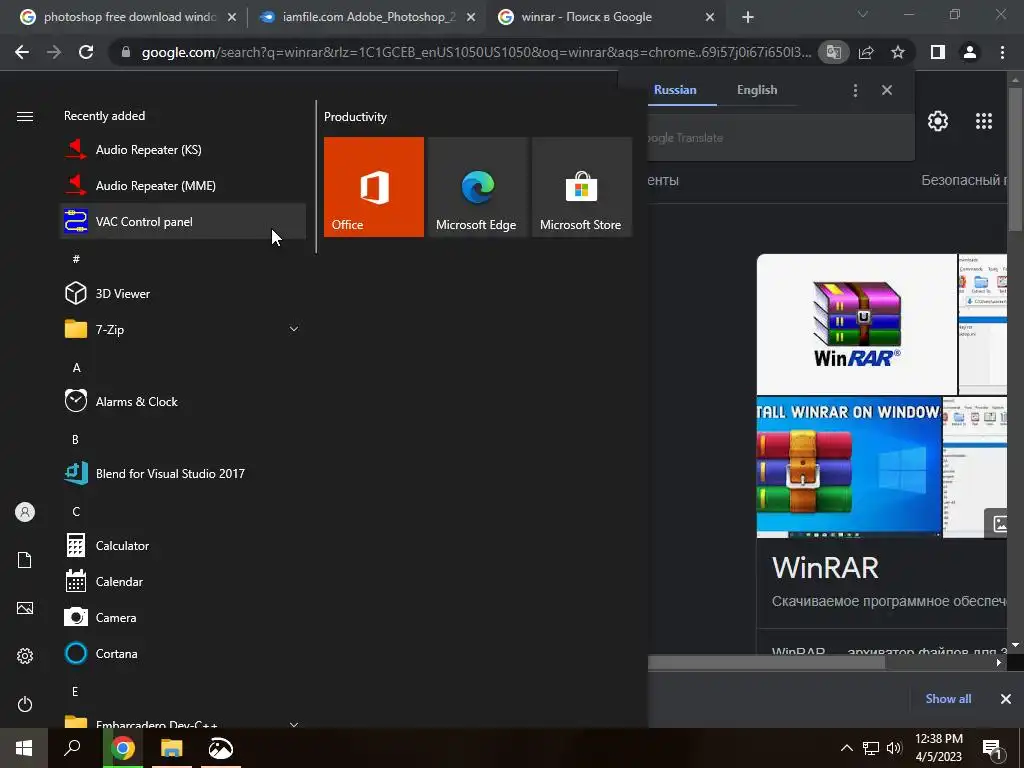
Task: Open volume control in system tray
Action: coord(894,748)
